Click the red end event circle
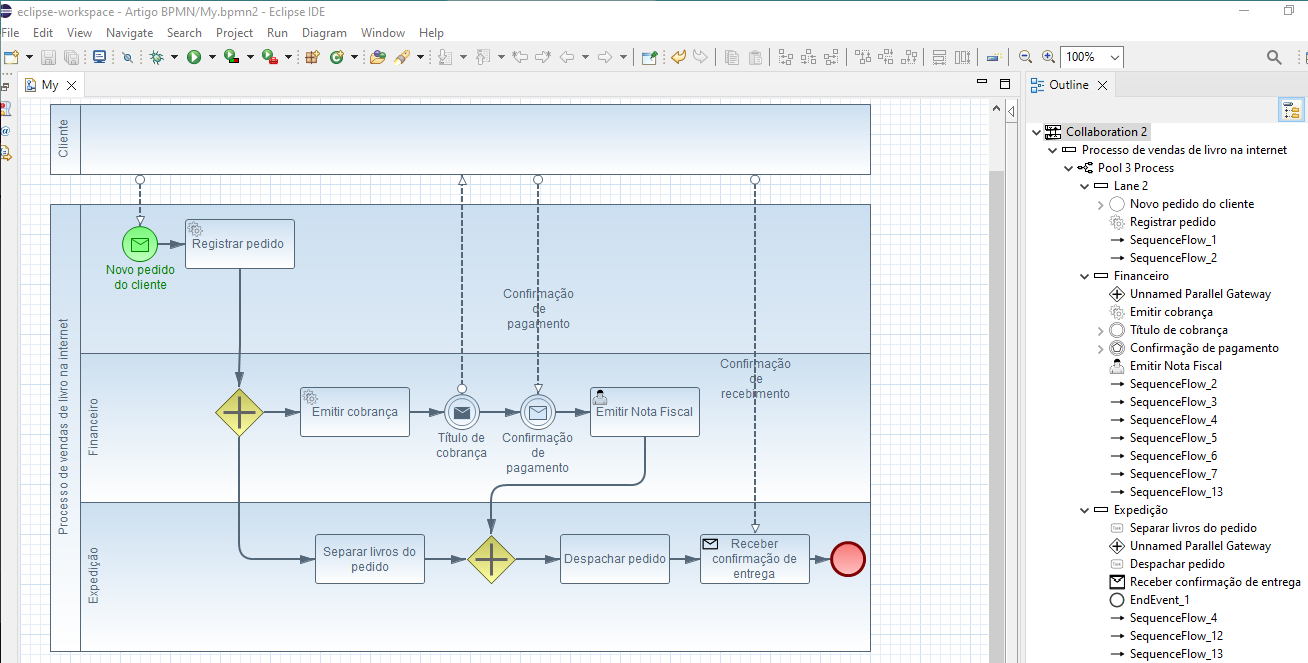1308x663 pixels. coord(848,559)
